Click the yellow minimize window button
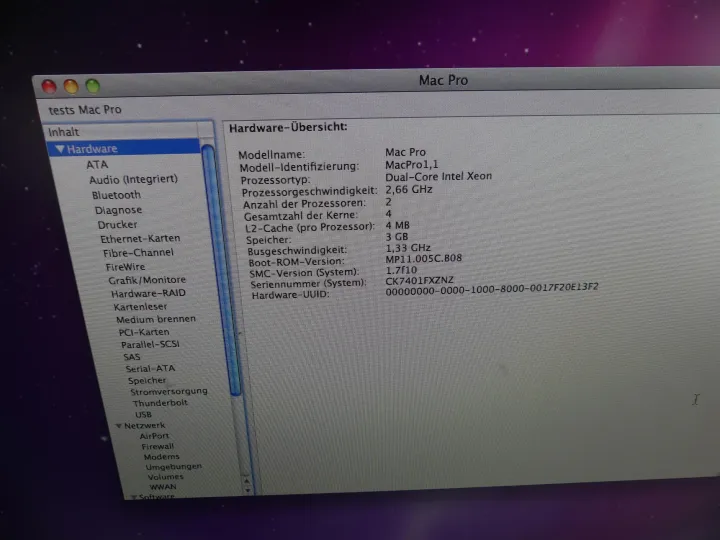This screenshot has height=540, width=720. click(71, 86)
